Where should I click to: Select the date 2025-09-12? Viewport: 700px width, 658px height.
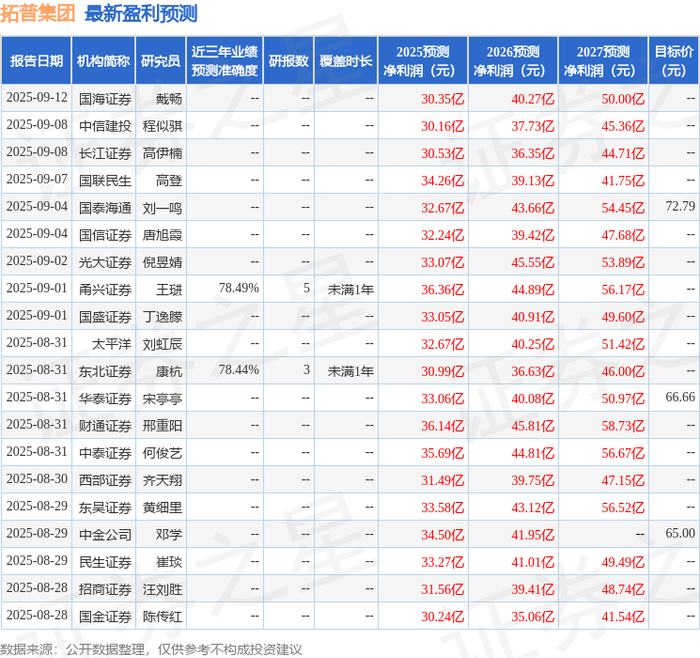[x=37, y=98]
